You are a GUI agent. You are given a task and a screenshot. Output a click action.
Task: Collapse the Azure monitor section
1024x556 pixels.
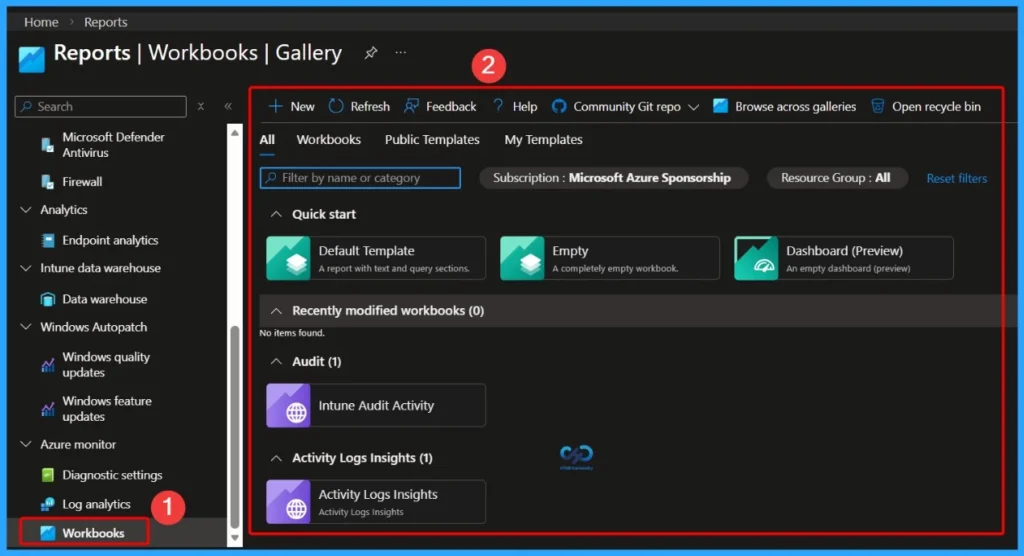pyautogui.click(x=26, y=444)
